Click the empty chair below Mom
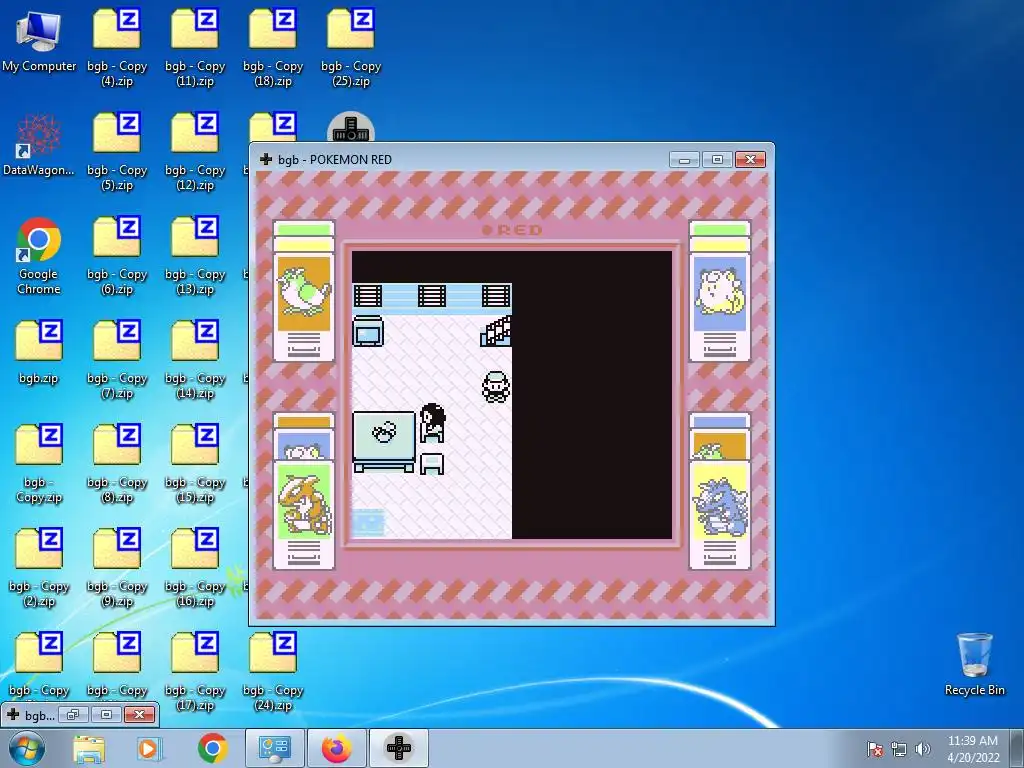This screenshot has width=1024, height=768. click(432, 463)
